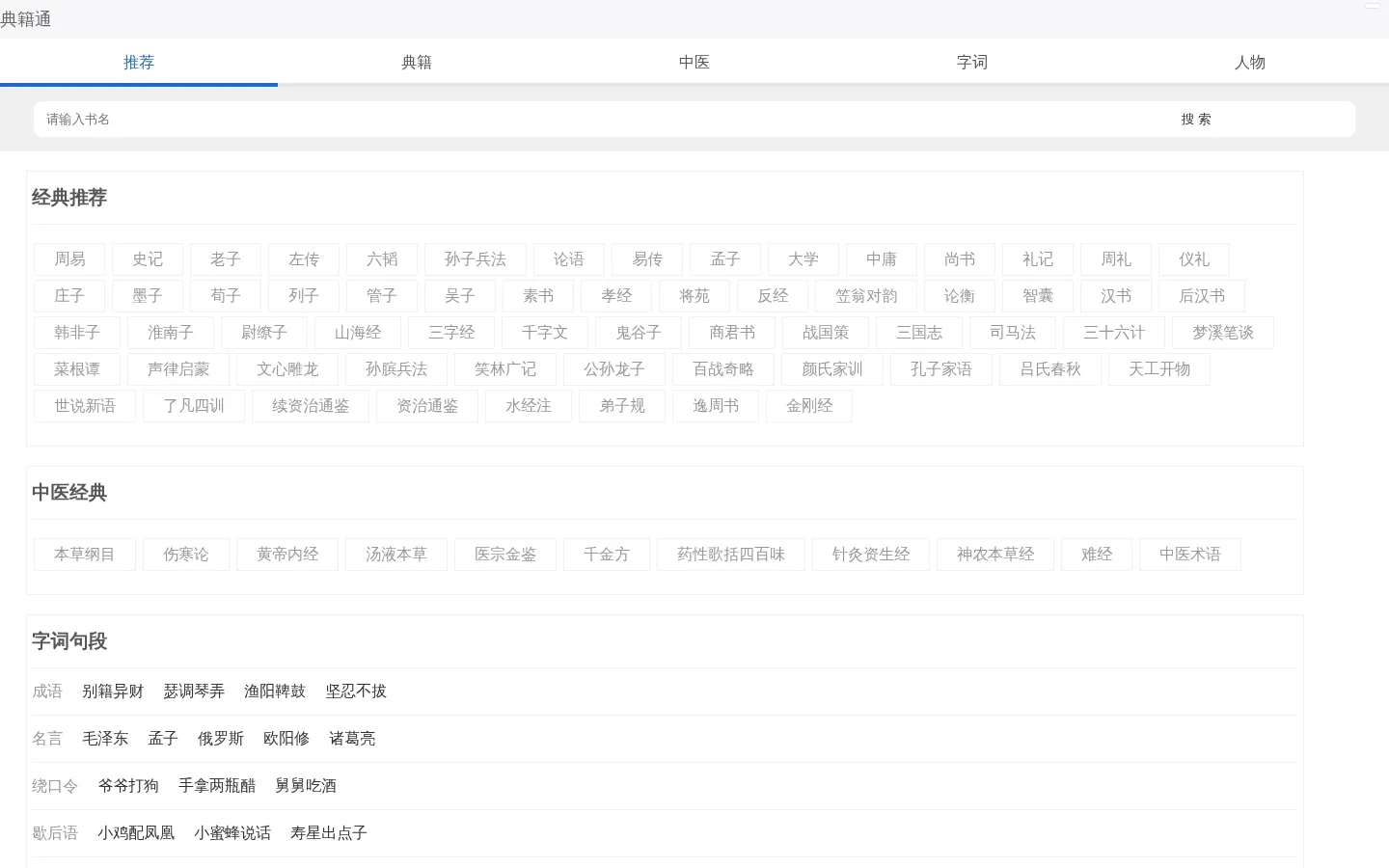Screen dimensions: 1389x868
Task: Select the 推荐 tab
Action: 139,62
